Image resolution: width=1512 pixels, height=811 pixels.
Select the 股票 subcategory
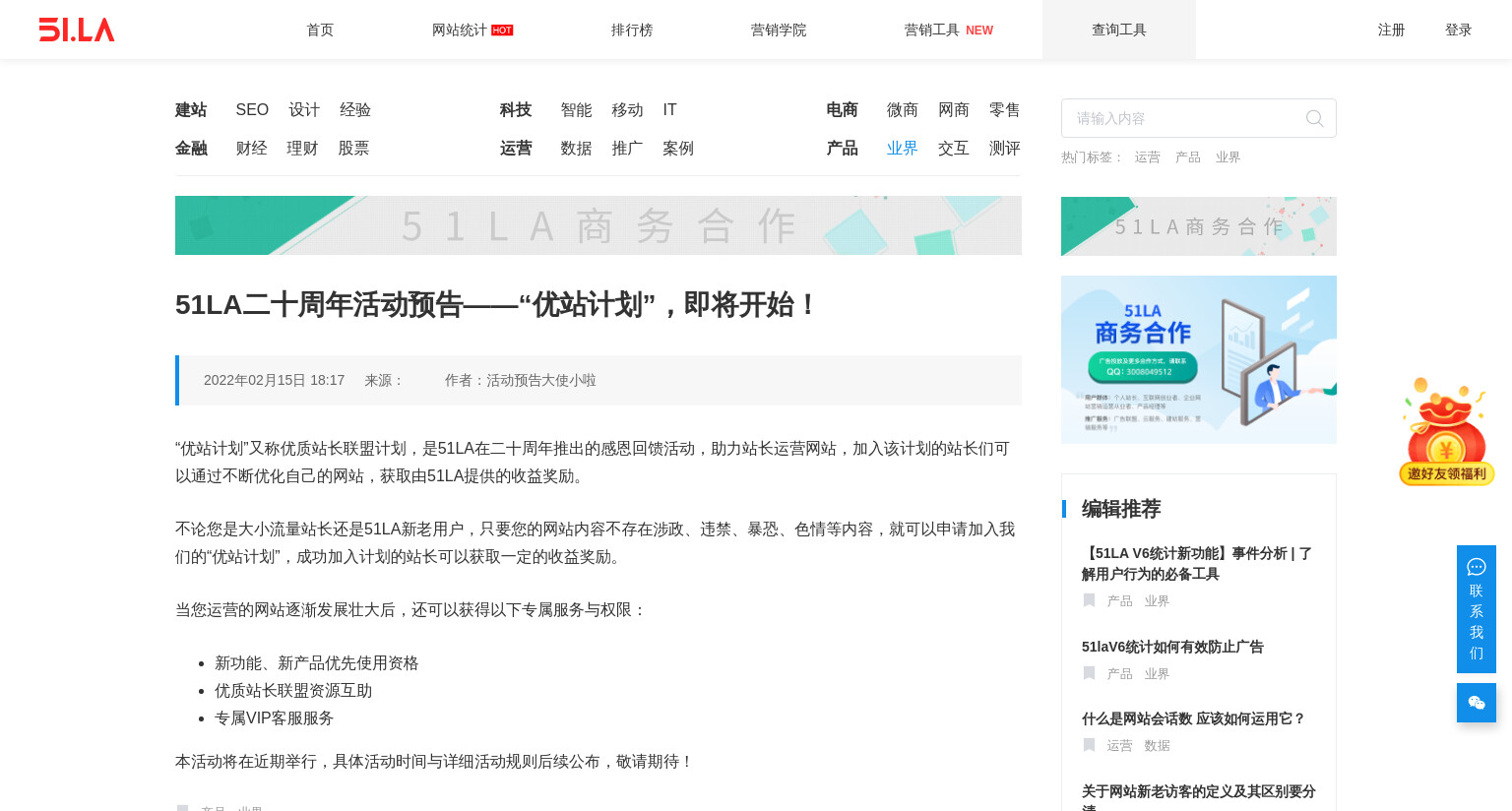(x=353, y=149)
